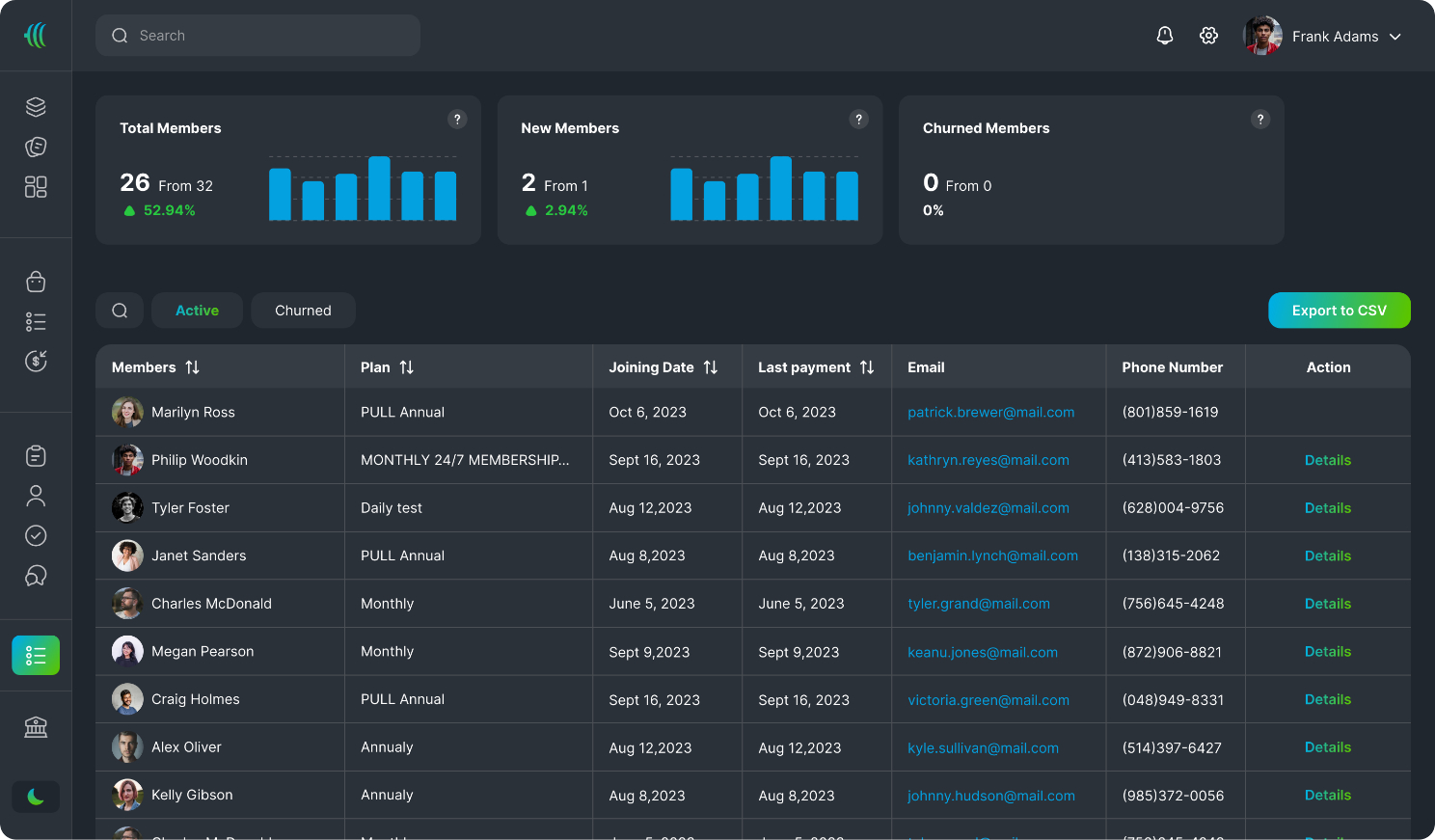Select the clipboard icon in the sidebar
This screenshot has height=840, width=1435.
tap(36, 455)
